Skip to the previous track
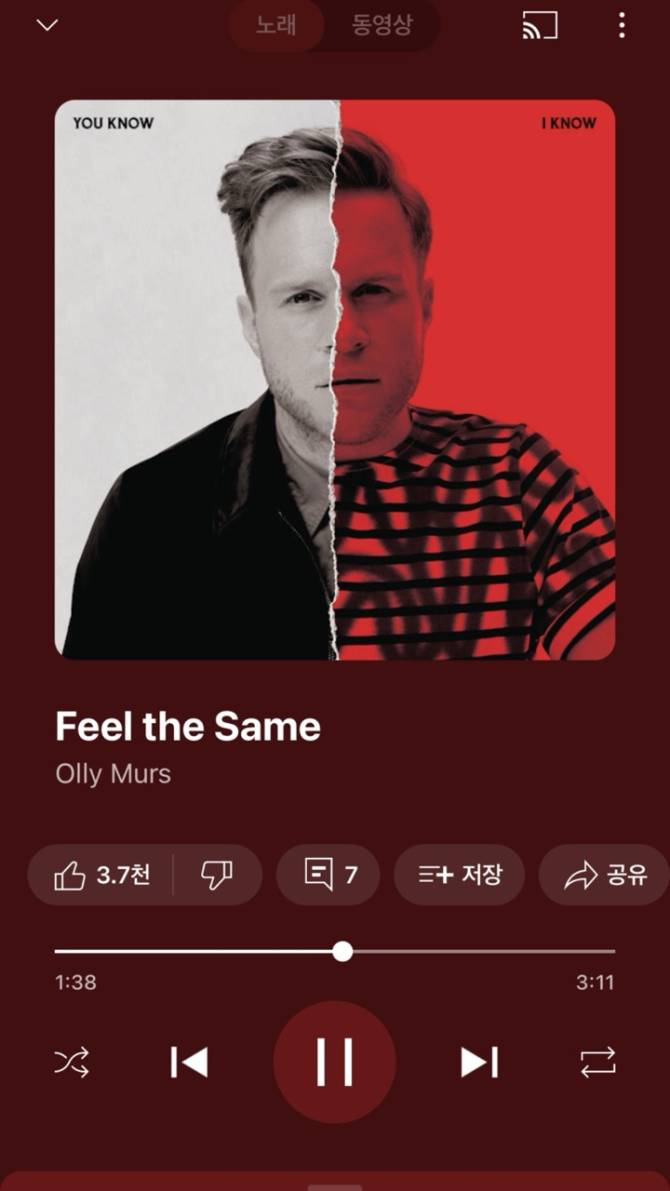This screenshot has height=1191, width=670. click(x=189, y=1062)
